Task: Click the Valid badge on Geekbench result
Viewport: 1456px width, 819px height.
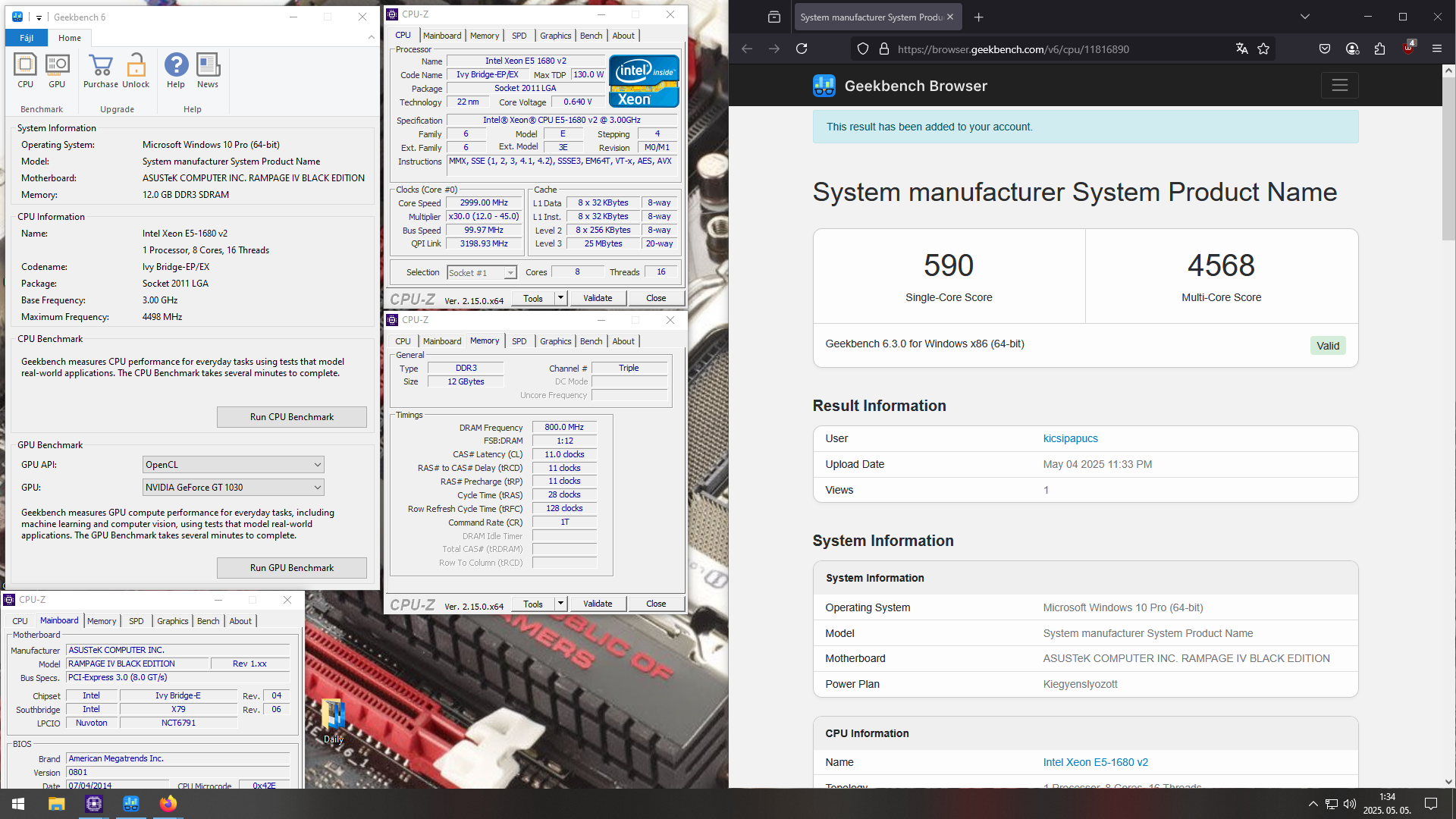Action: coord(1327,346)
